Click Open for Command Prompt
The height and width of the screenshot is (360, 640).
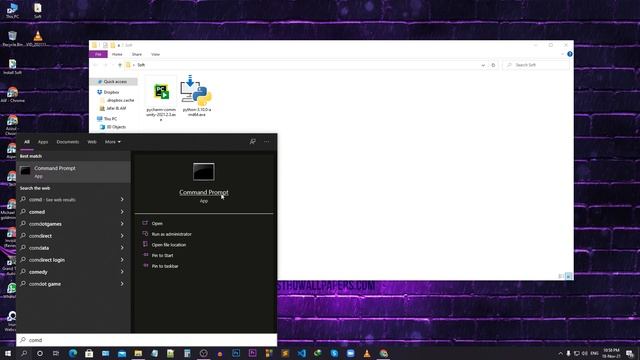click(157, 223)
